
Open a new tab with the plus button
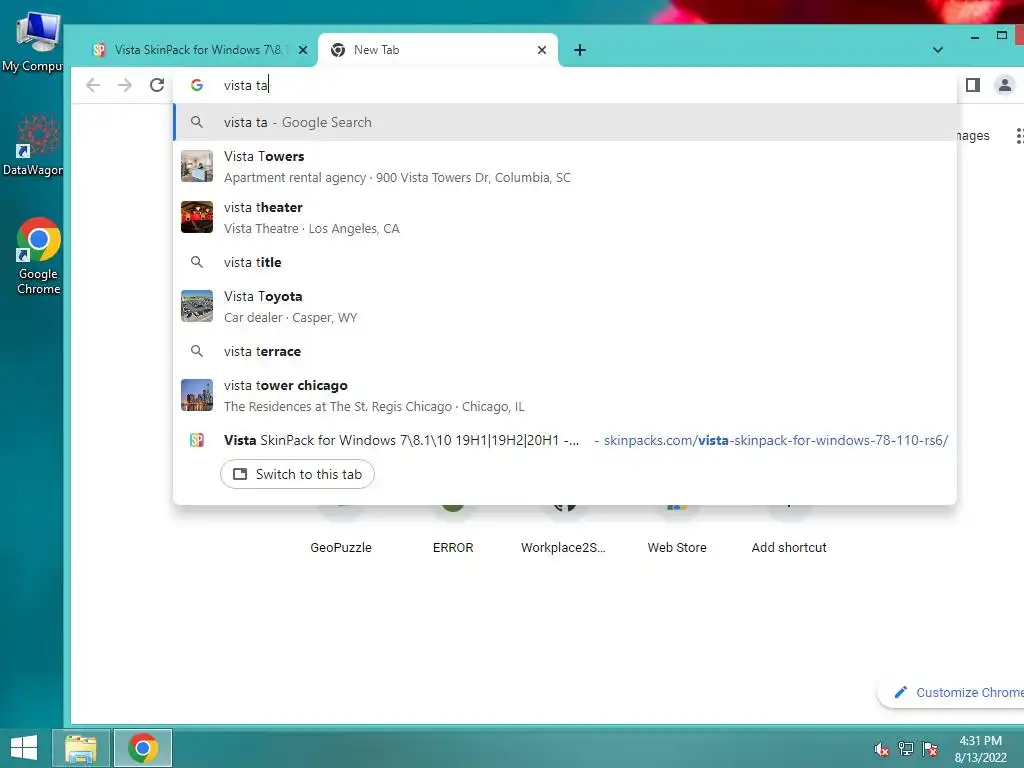click(x=579, y=50)
